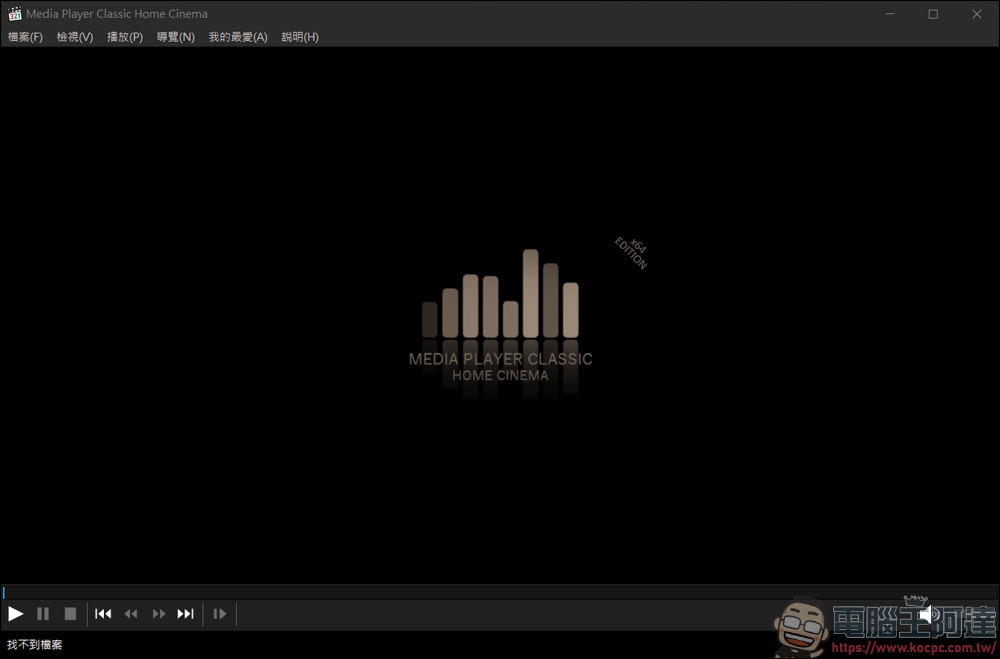Image resolution: width=1000 pixels, height=659 pixels.
Task: Click the Media Player Classic logo area
Action: tap(500, 315)
